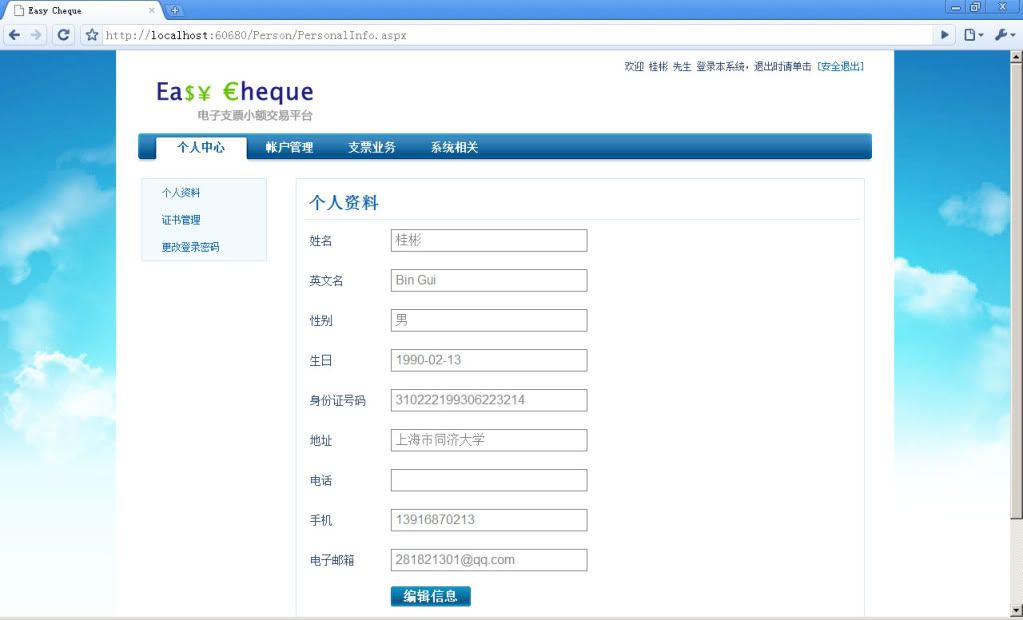Click the 地址 field showing 上海市同济大学
The width and height of the screenshot is (1023, 620).
(x=489, y=440)
